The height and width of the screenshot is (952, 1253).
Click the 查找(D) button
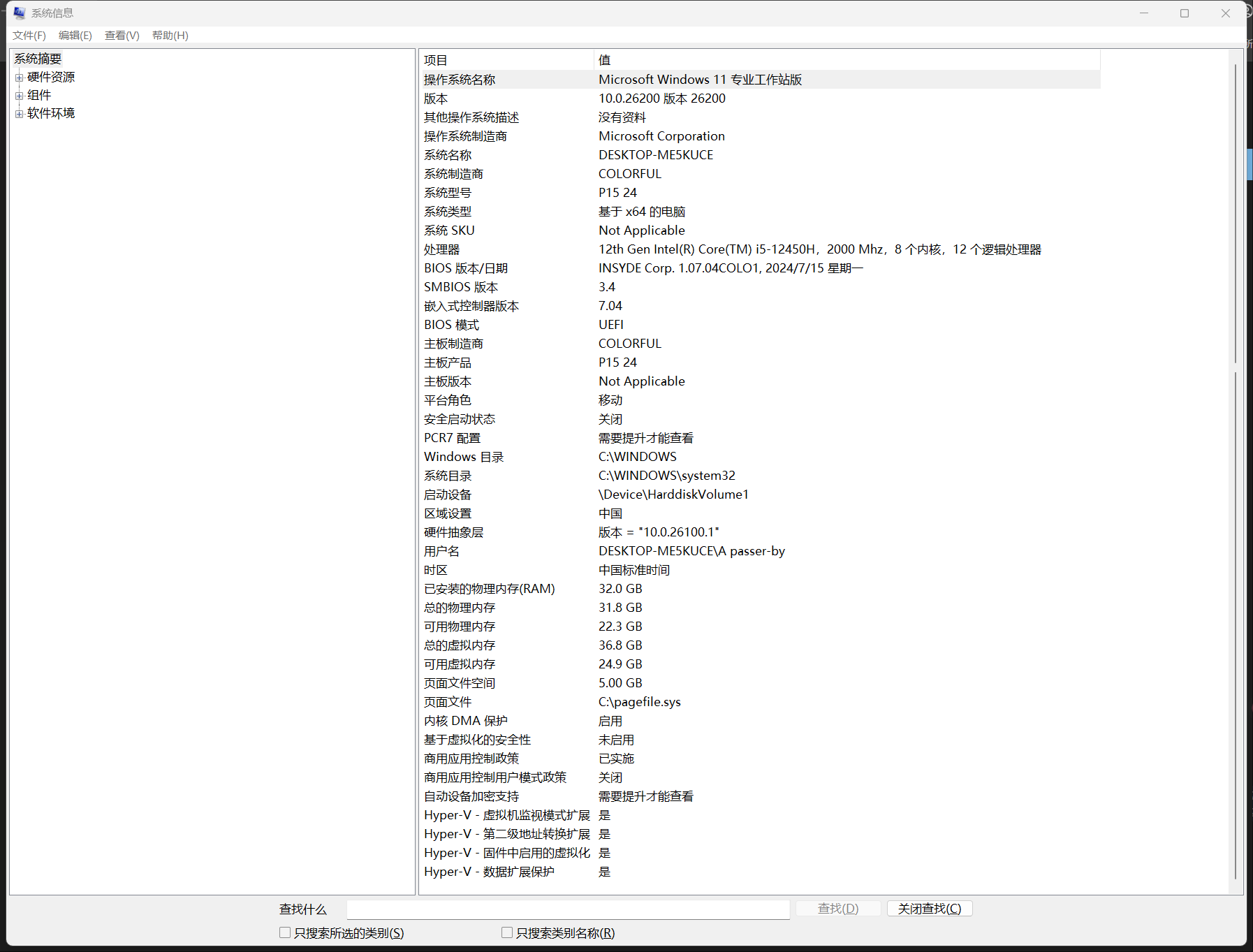(838, 909)
